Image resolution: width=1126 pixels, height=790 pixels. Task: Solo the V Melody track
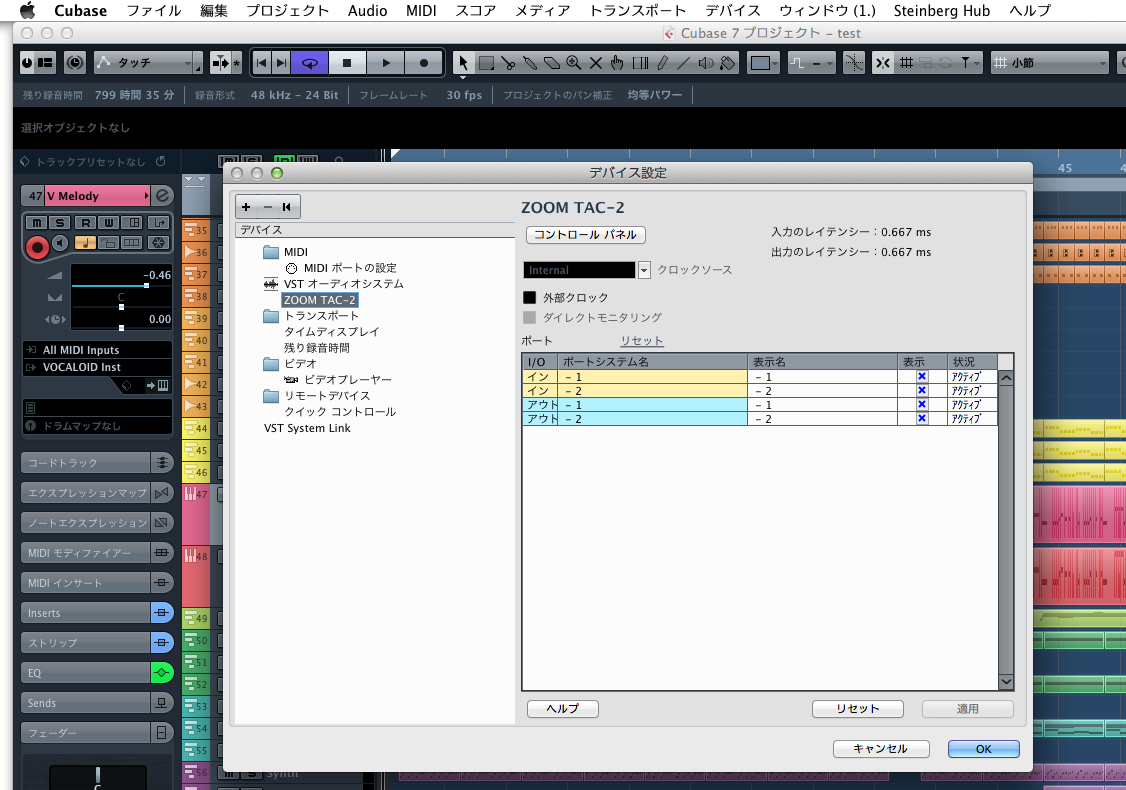pyautogui.click(x=60, y=223)
